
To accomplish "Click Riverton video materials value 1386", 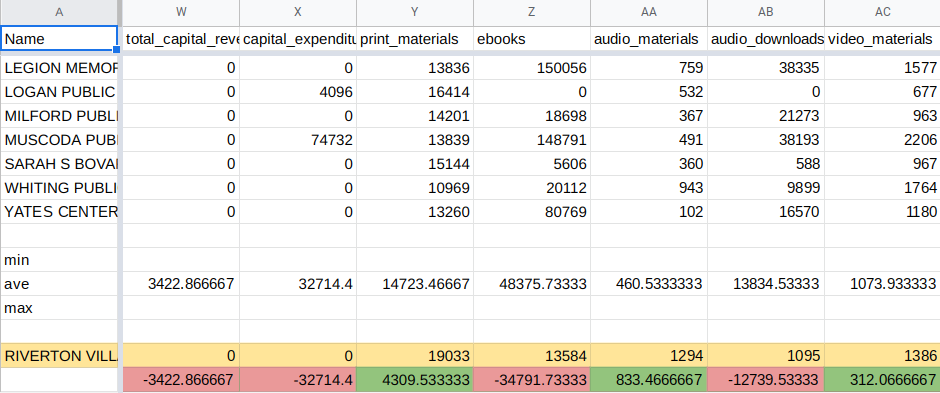I will 882,356.
